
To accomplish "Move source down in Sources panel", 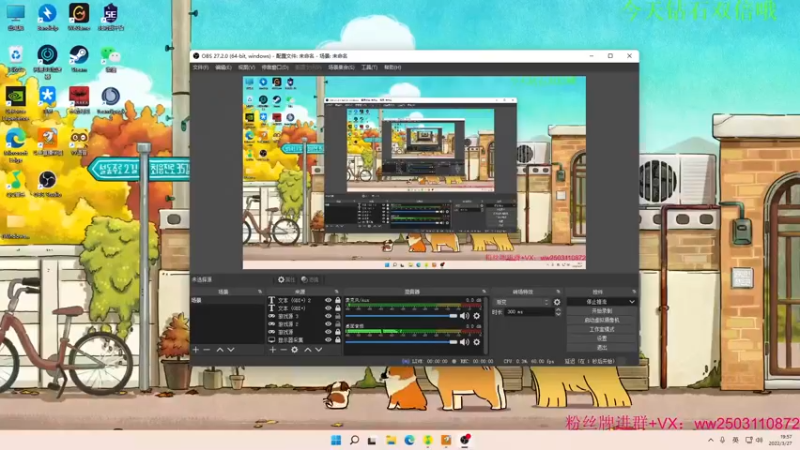I will (x=318, y=350).
